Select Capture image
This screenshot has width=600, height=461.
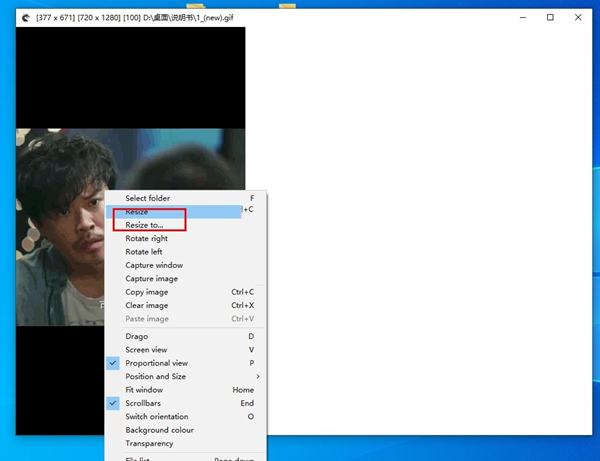[151, 279]
